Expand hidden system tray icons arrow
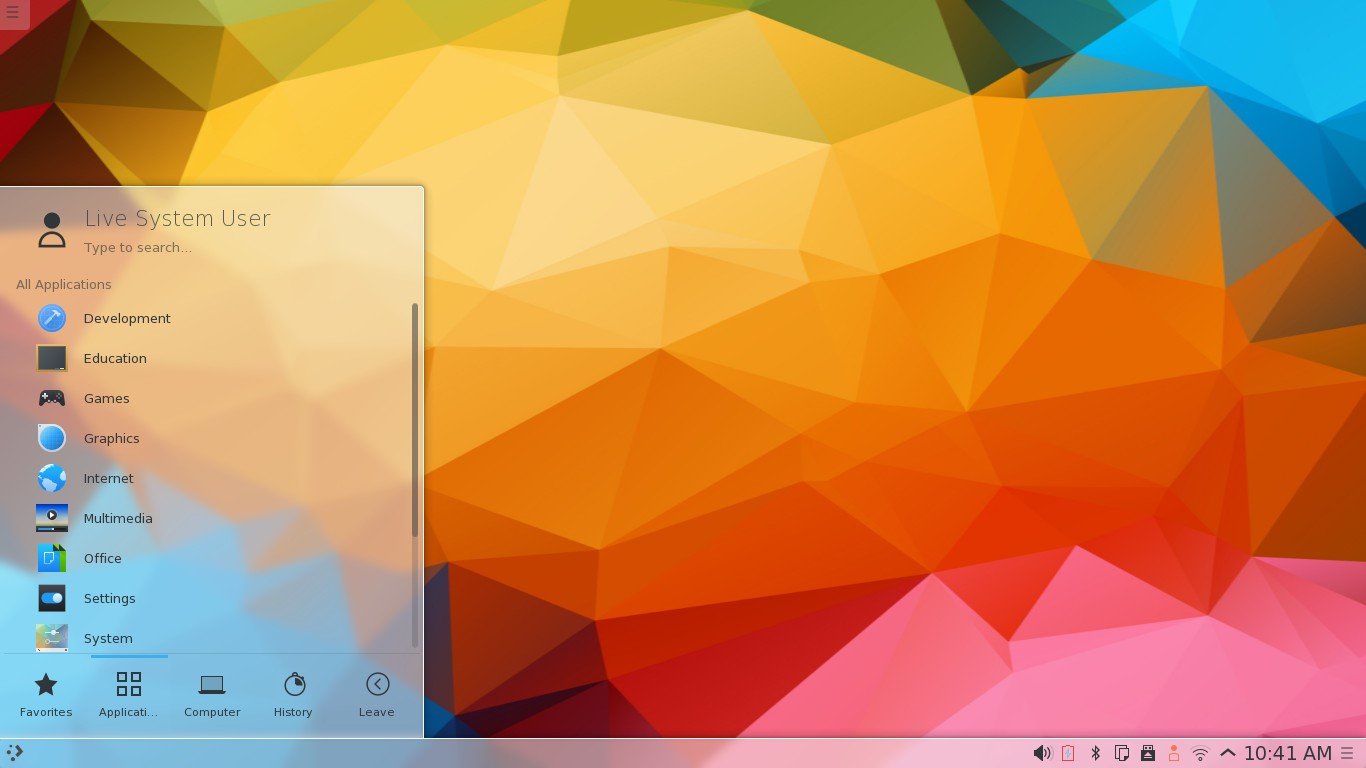1366x768 pixels. tap(1227, 753)
